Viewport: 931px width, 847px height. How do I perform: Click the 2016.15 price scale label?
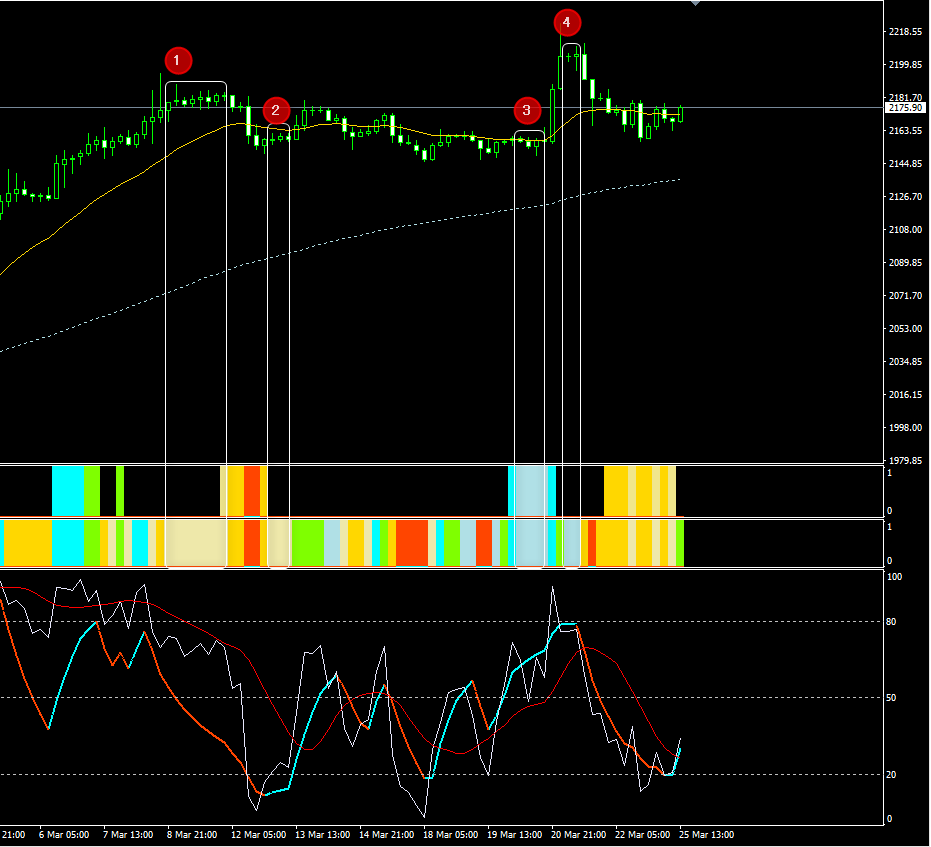coord(905,394)
